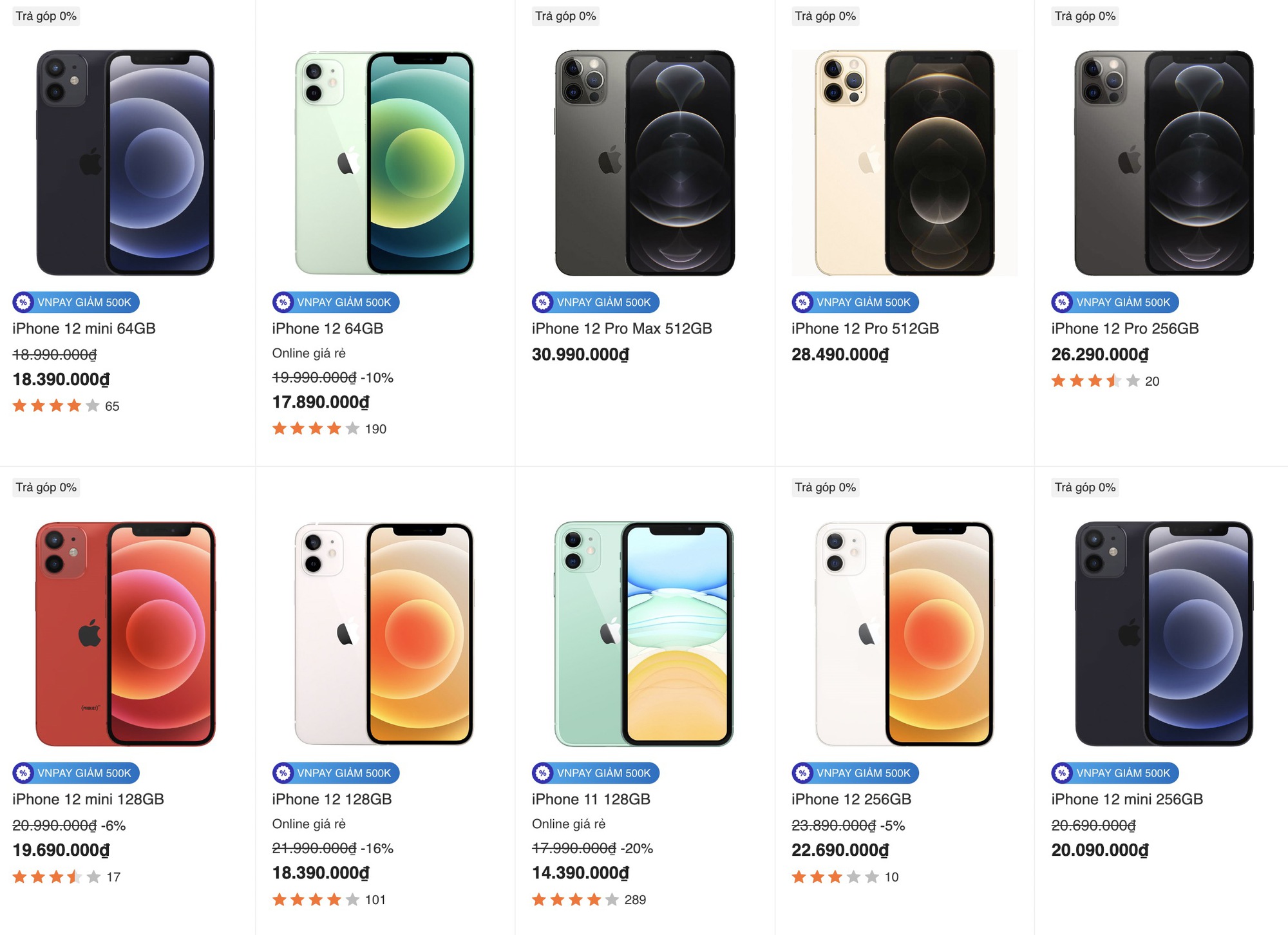The width and height of the screenshot is (1288, 935).
Task: Click the percent badge icon on iPhone 12 64GB card
Action: tap(283, 302)
